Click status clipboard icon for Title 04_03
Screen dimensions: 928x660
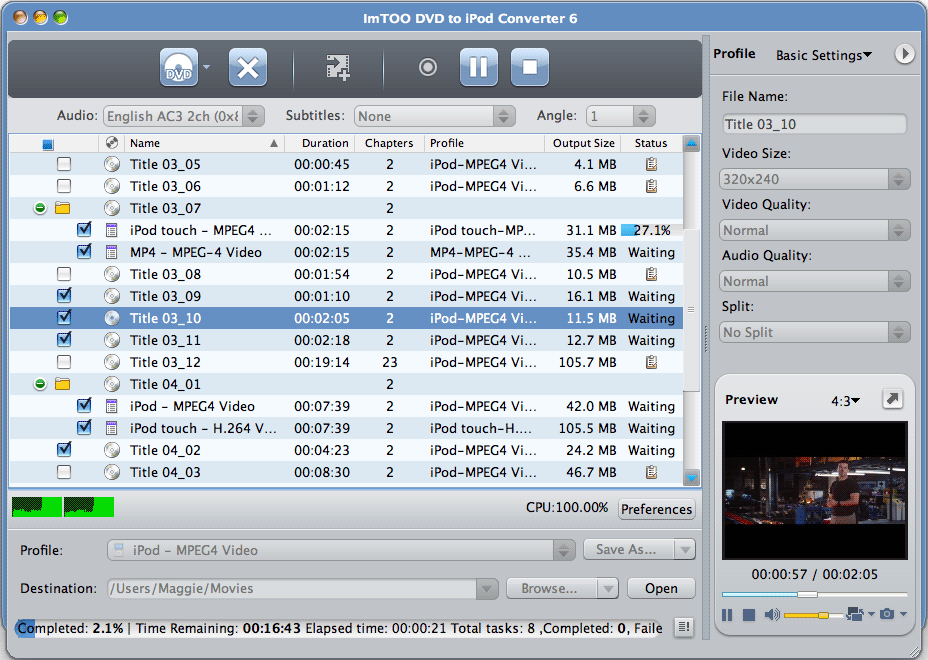pos(651,472)
